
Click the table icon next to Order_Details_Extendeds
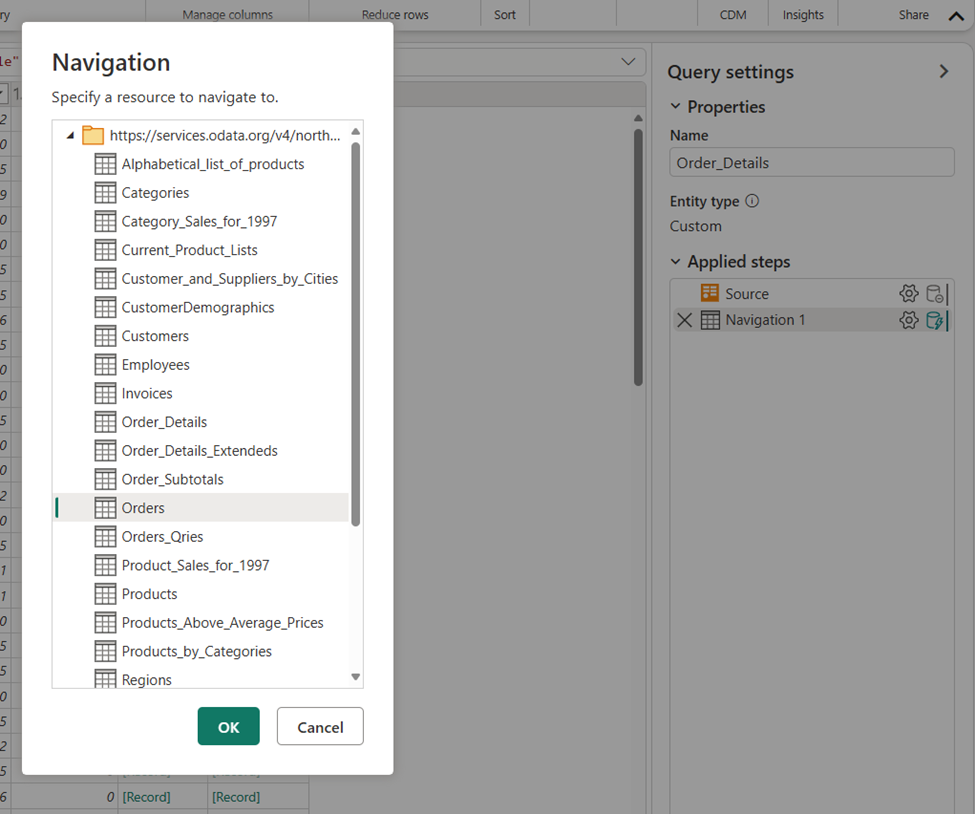click(x=105, y=450)
